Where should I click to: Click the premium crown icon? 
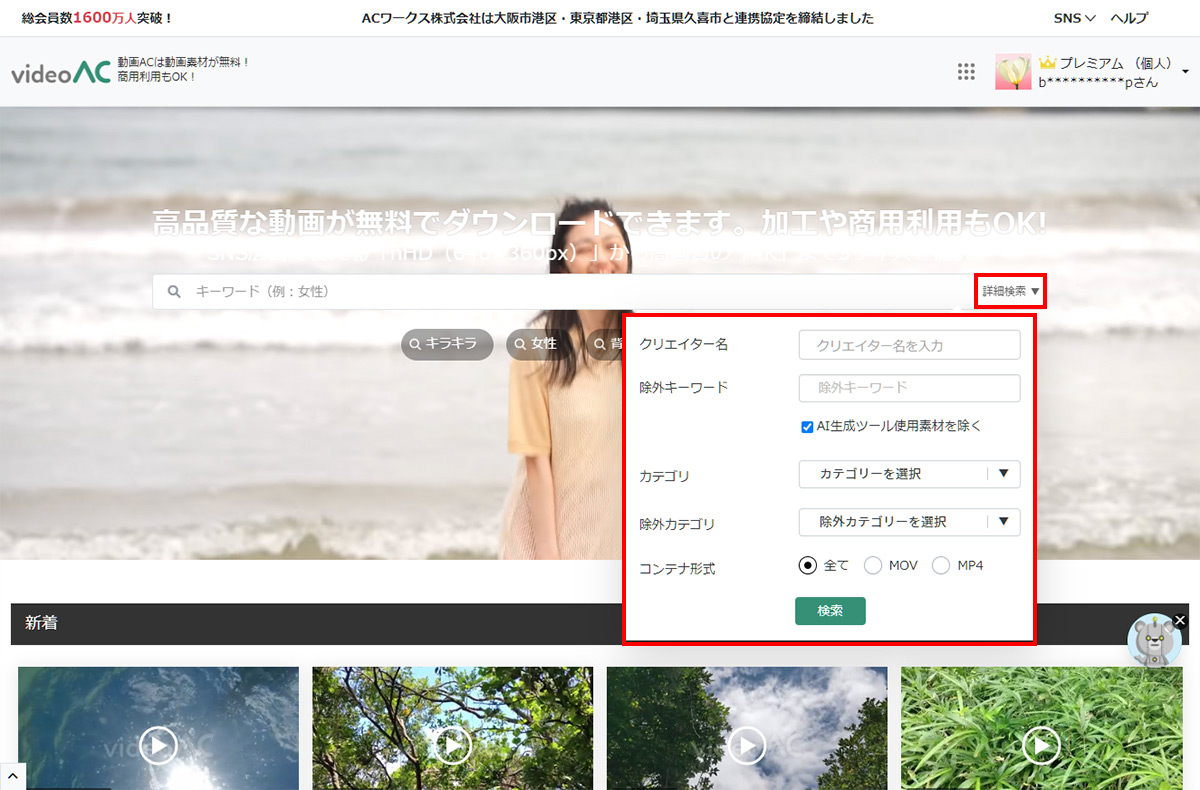[x=1048, y=62]
